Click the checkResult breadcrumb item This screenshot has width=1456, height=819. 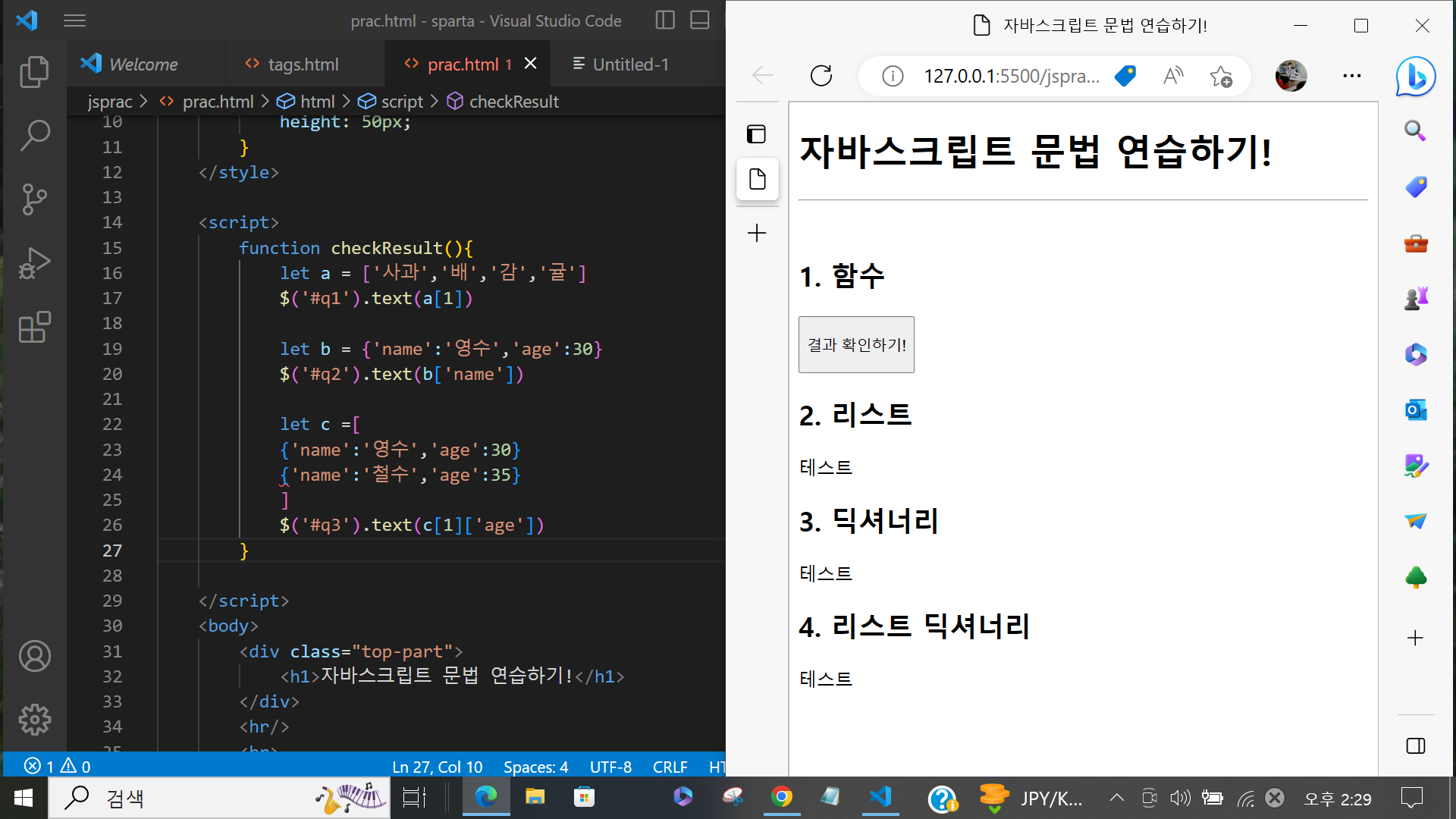[x=503, y=102]
